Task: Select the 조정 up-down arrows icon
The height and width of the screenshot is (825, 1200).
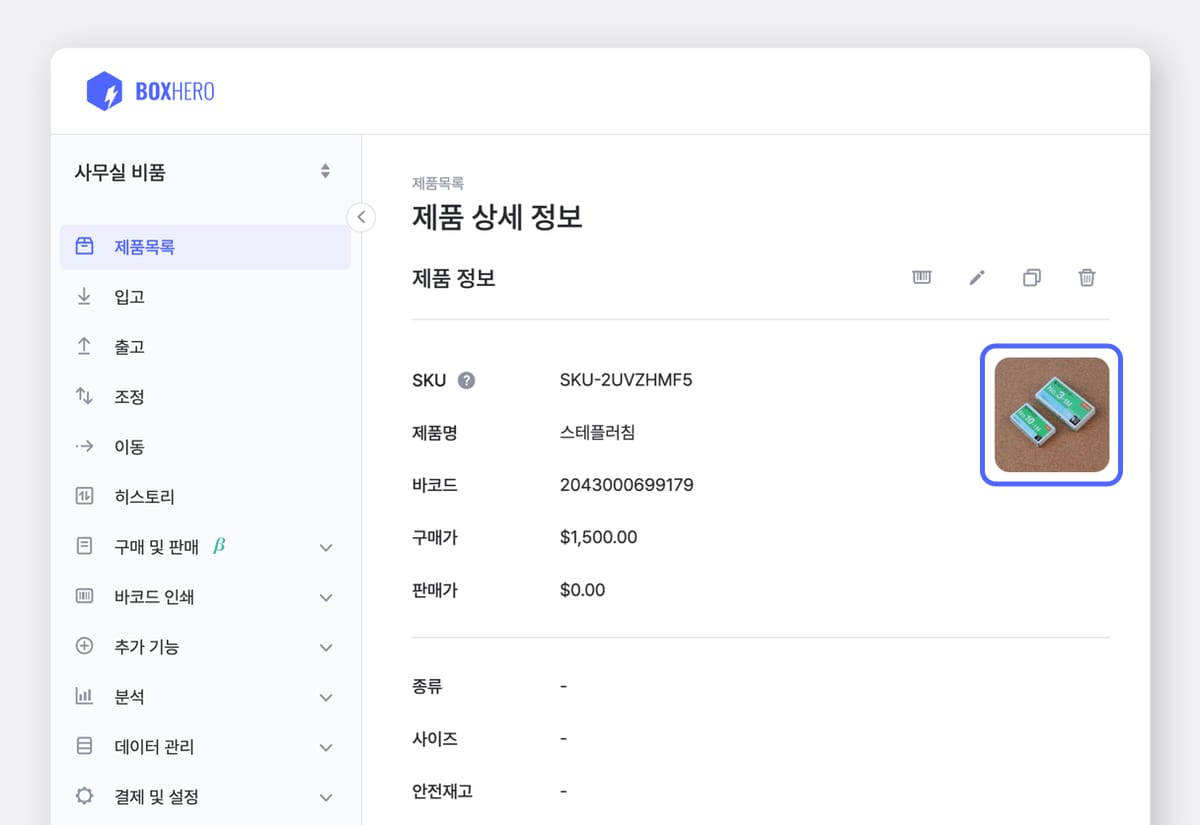Action: [x=84, y=396]
